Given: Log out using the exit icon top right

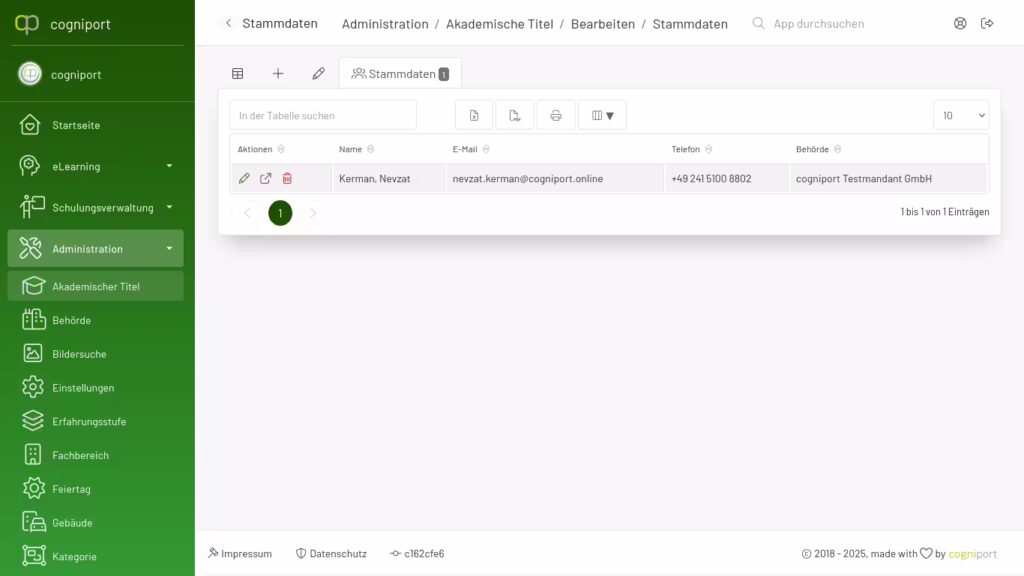Looking at the screenshot, I should (x=988, y=23).
